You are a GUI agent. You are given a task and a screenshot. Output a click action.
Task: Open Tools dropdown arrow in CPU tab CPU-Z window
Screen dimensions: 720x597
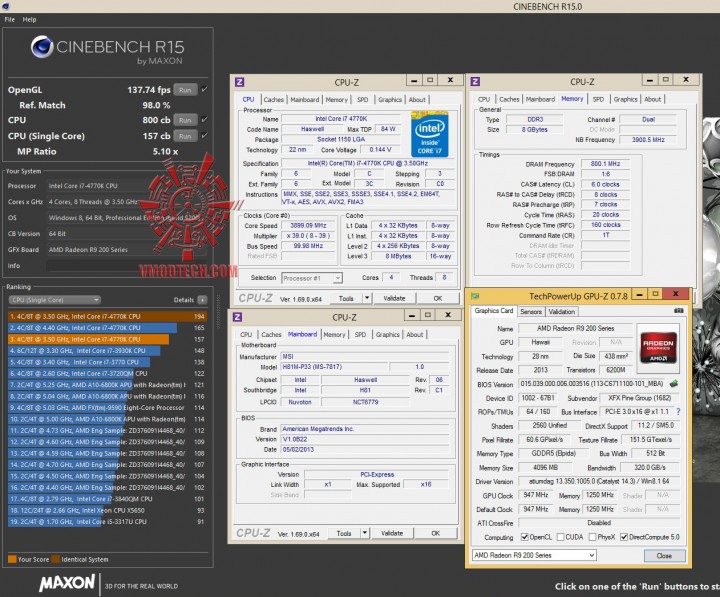367,298
